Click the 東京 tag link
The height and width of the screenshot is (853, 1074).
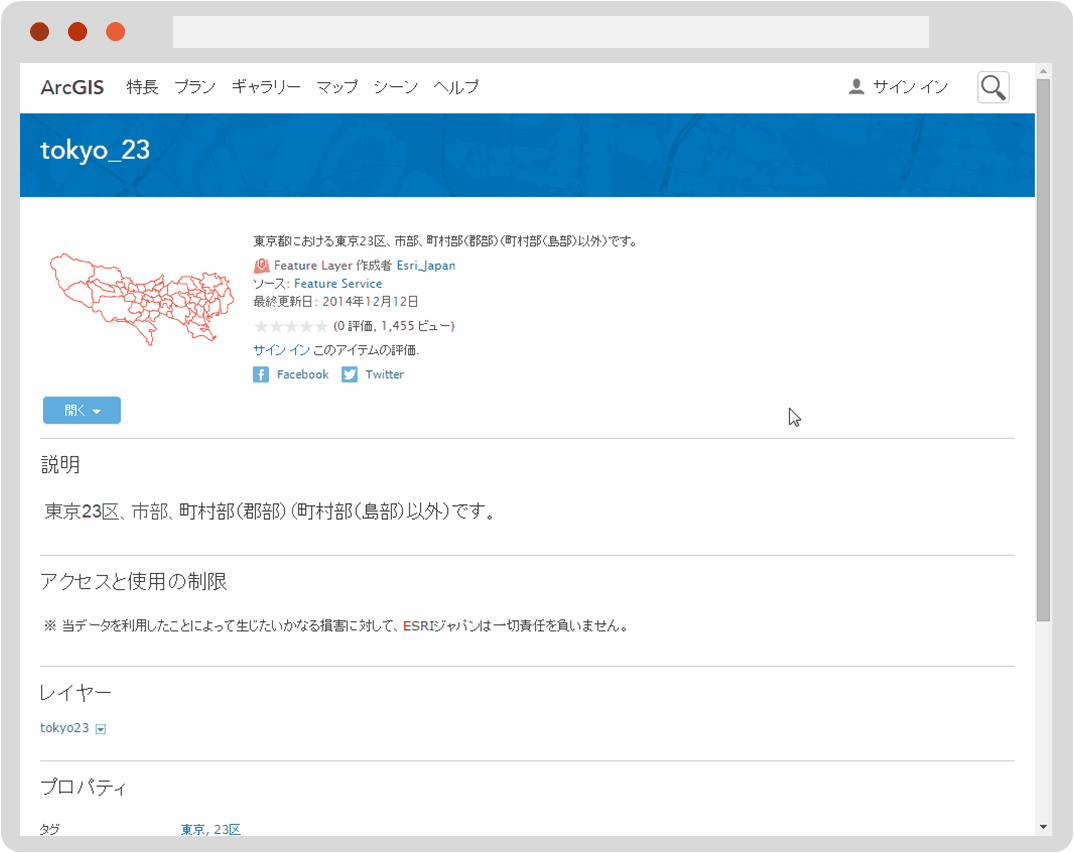point(192,830)
